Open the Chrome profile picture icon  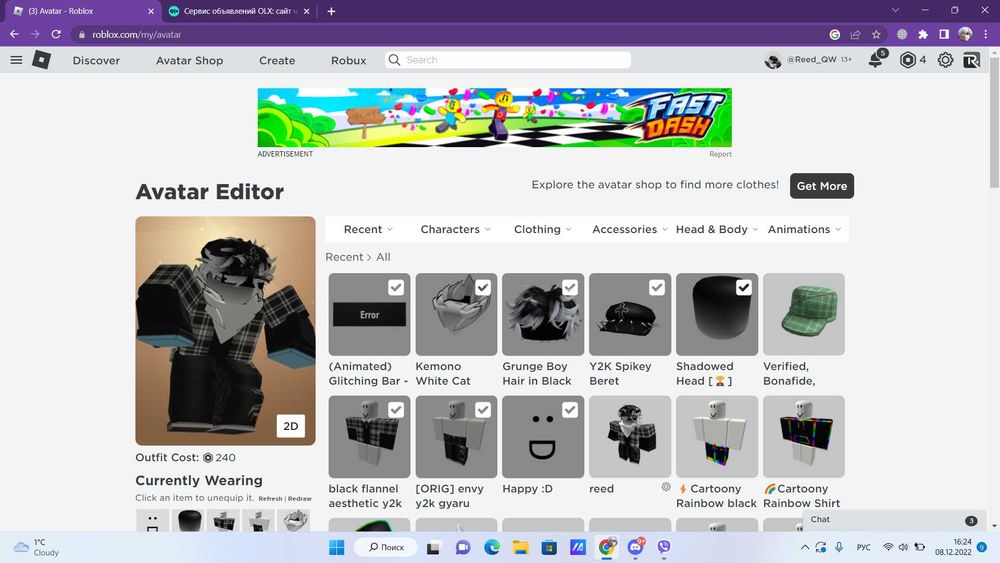coord(965,34)
